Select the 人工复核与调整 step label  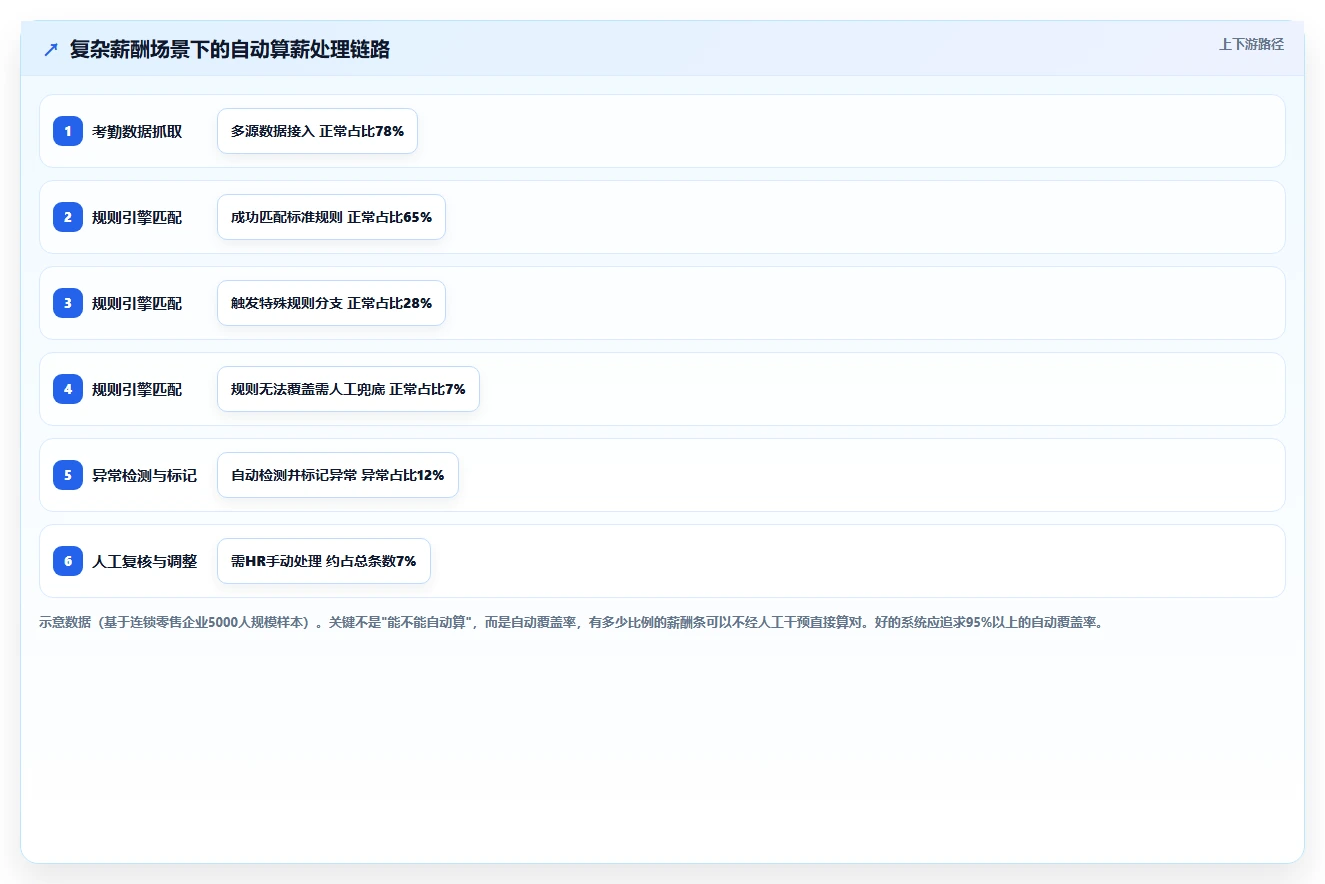click(x=144, y=561)
